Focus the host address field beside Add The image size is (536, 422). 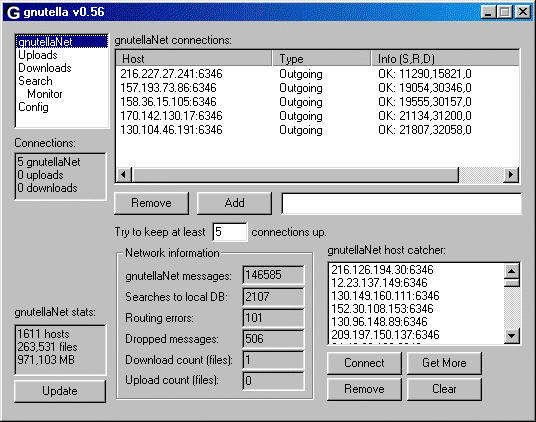pyautogui.click(x=401, y=204)
